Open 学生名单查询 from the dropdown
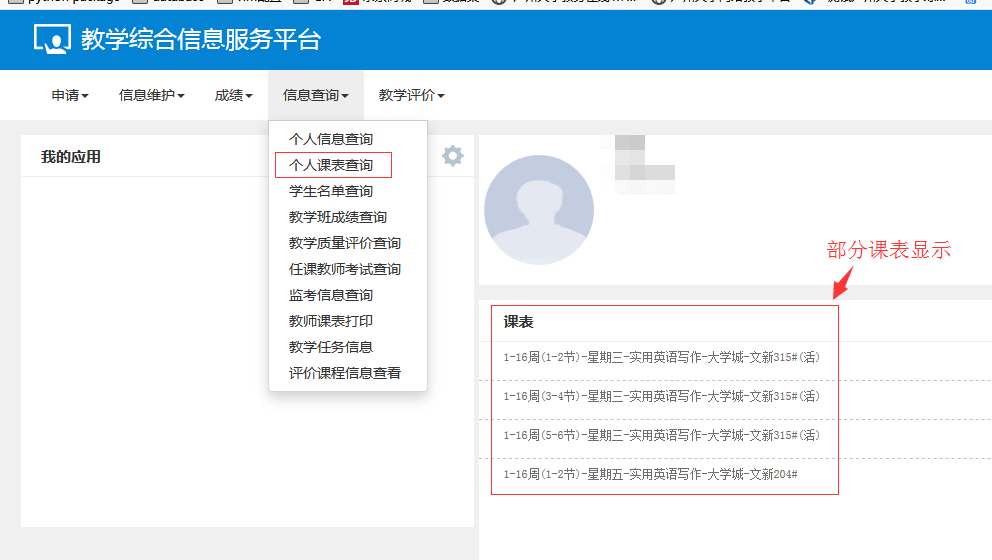The width and height of the screenshot is (992, 560). point(331,191)
